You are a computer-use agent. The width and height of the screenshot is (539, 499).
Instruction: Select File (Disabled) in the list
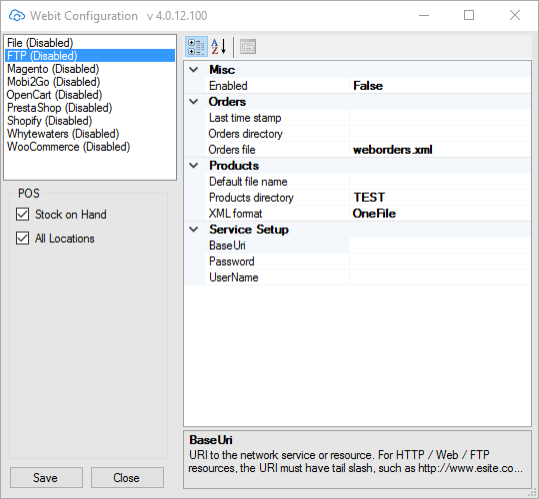pyautogui.click(x=90, y=43)
